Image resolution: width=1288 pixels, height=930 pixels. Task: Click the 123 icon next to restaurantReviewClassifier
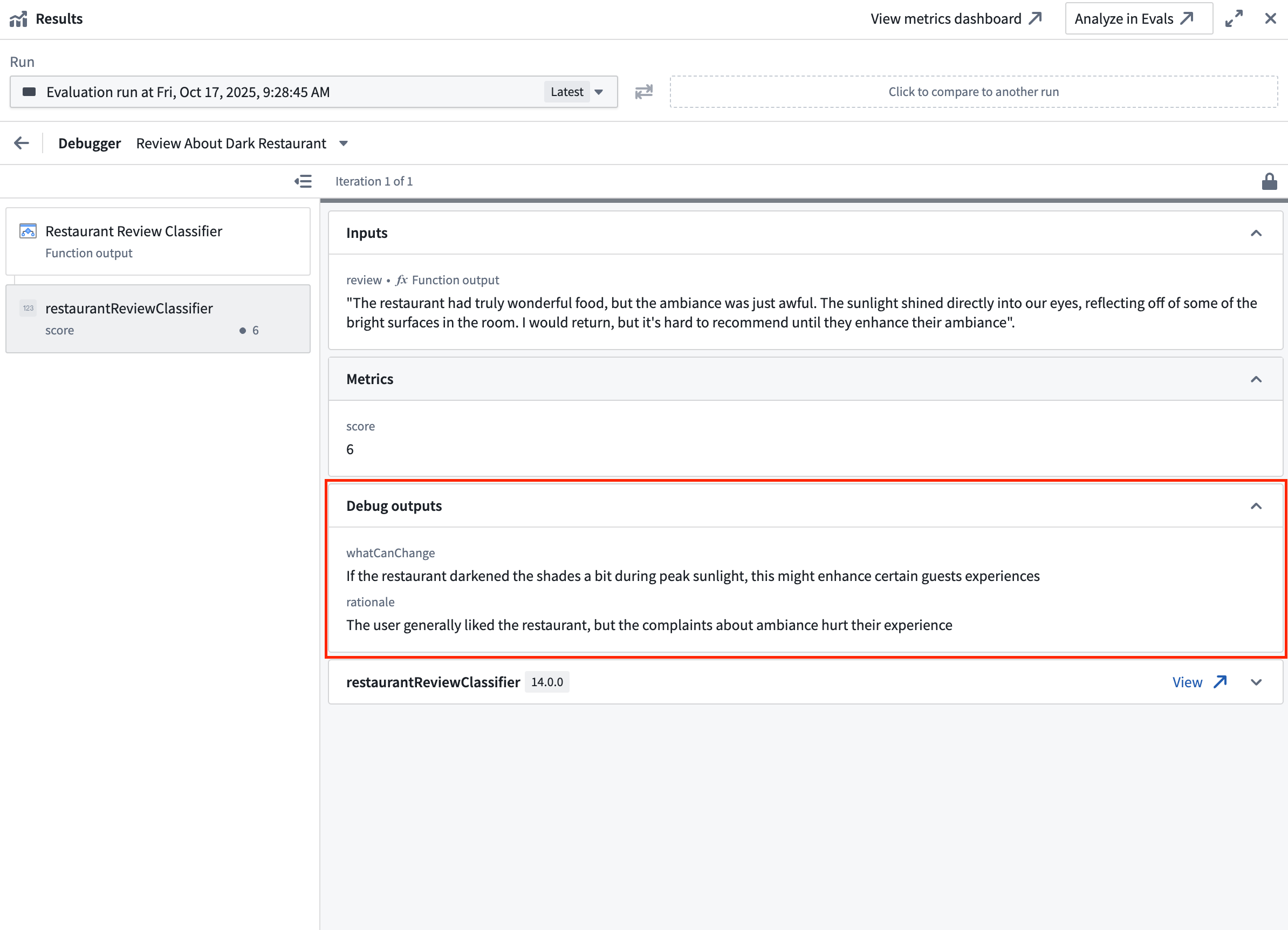tap(28, 307)
